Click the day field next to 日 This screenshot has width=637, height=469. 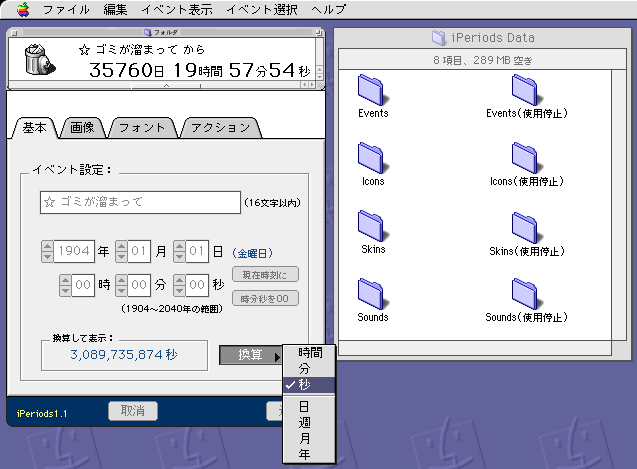[x=197, y=251]
